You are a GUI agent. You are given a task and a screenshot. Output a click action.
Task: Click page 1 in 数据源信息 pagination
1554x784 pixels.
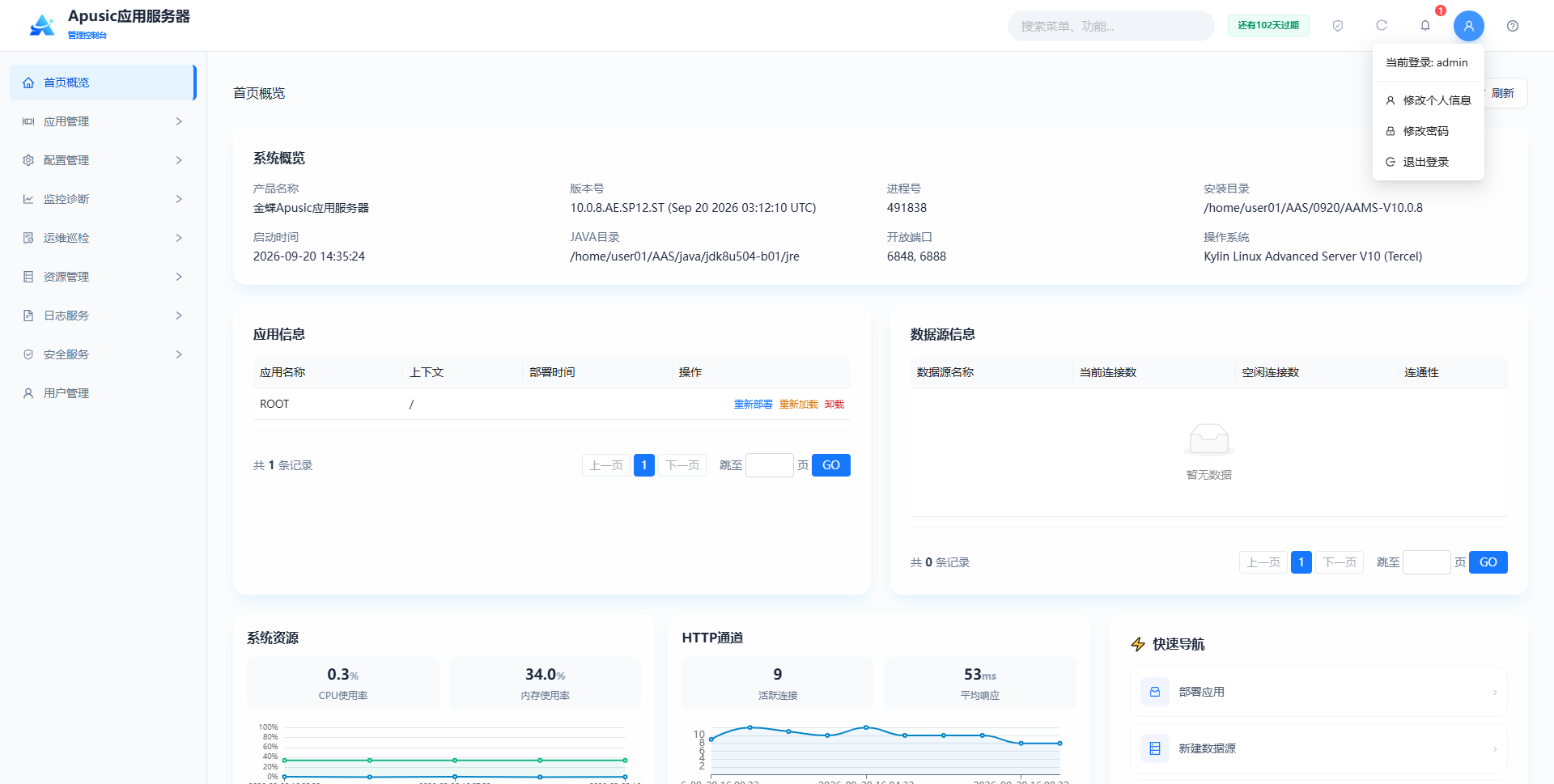tap(1301, 562)
